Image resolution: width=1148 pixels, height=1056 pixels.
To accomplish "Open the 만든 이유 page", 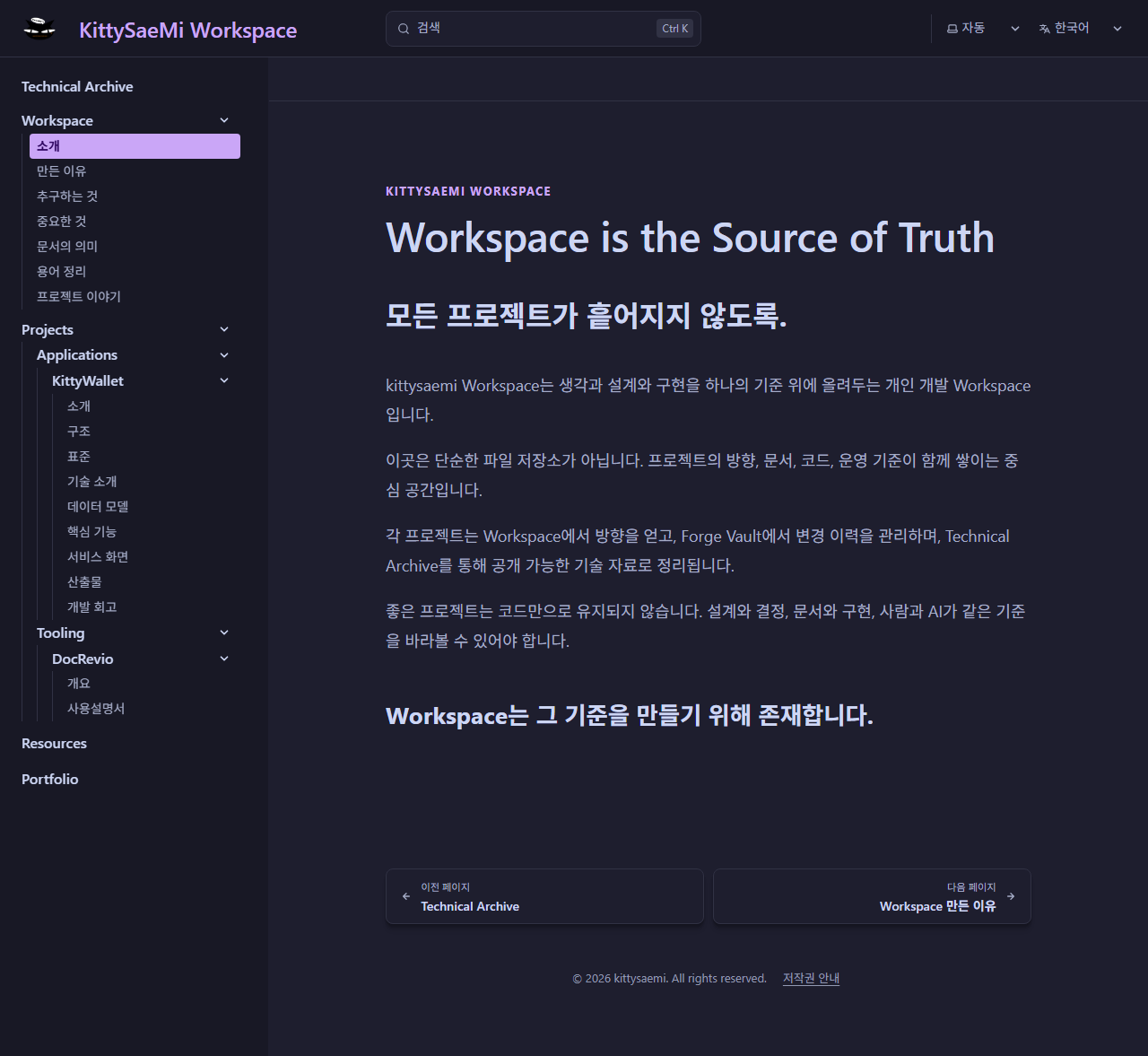I will tap(61, 171).
